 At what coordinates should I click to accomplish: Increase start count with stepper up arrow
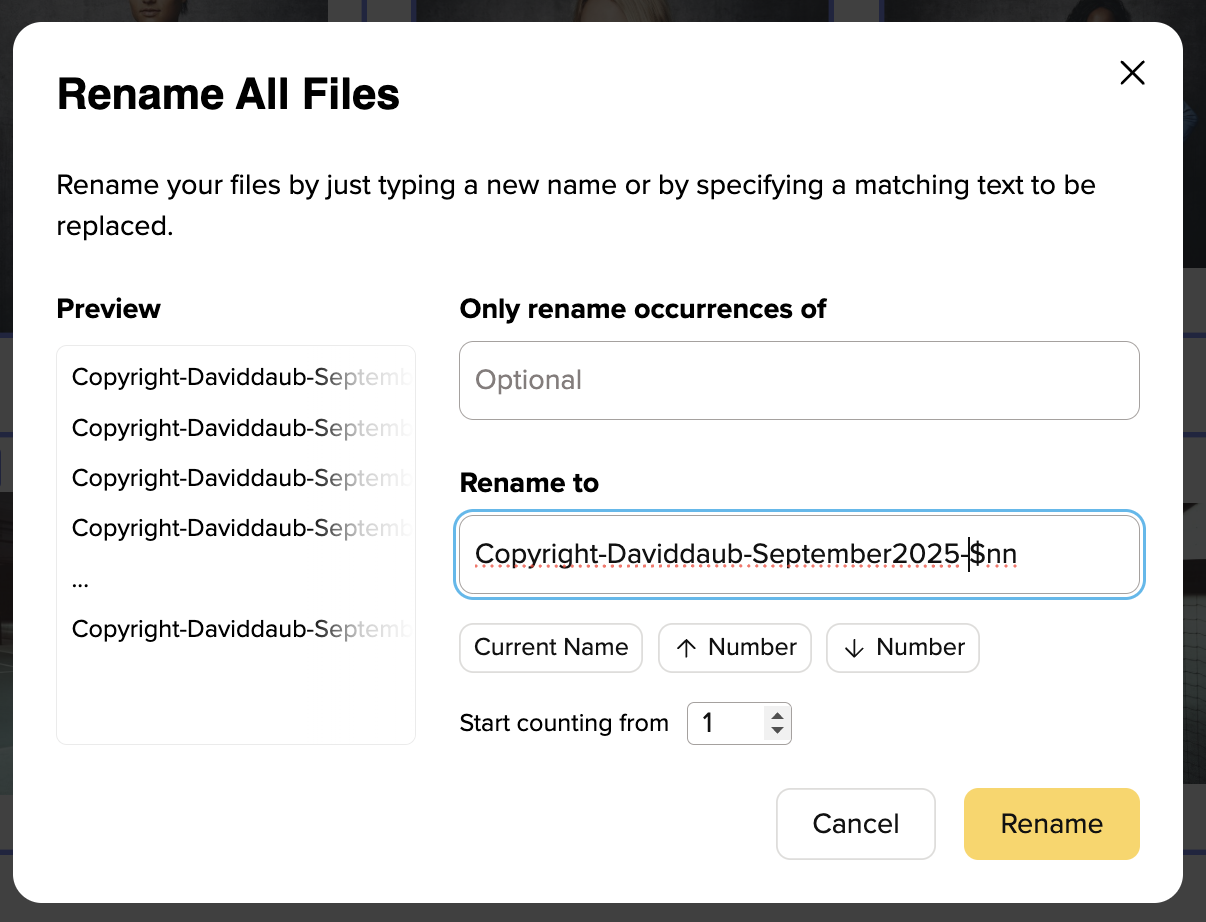click(777, 715)
